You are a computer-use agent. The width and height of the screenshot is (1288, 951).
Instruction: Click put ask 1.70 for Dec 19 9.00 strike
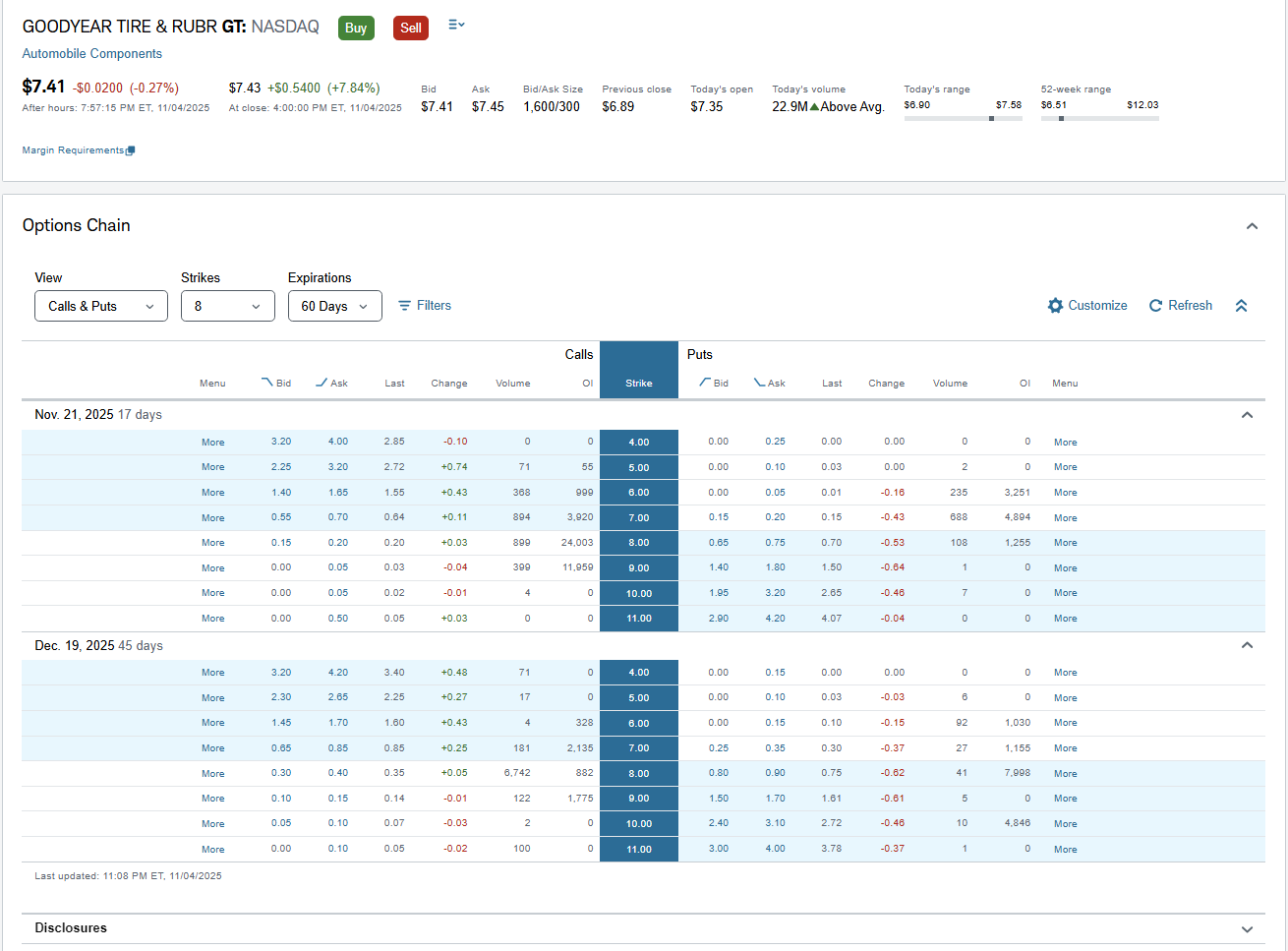point(776,799)
